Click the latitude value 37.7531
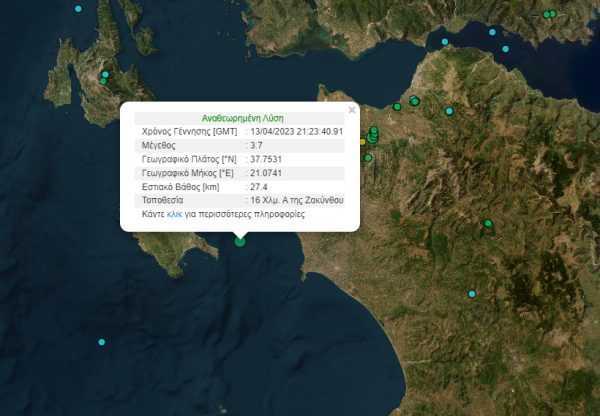 pos(265,159)
